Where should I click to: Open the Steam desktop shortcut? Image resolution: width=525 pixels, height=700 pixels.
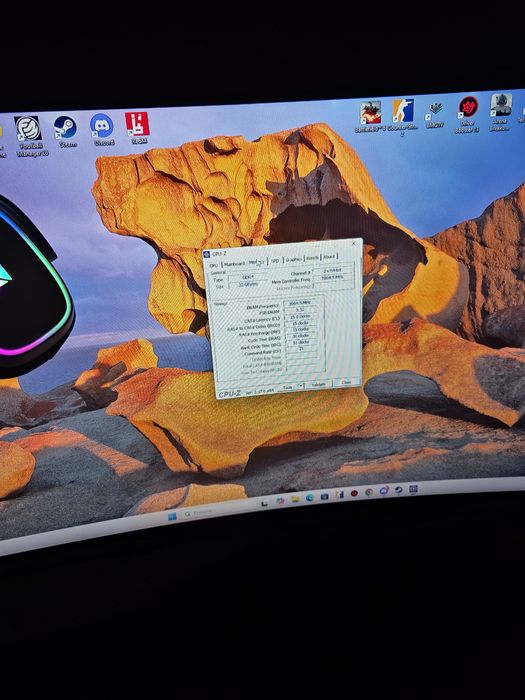tap(66, 132)
